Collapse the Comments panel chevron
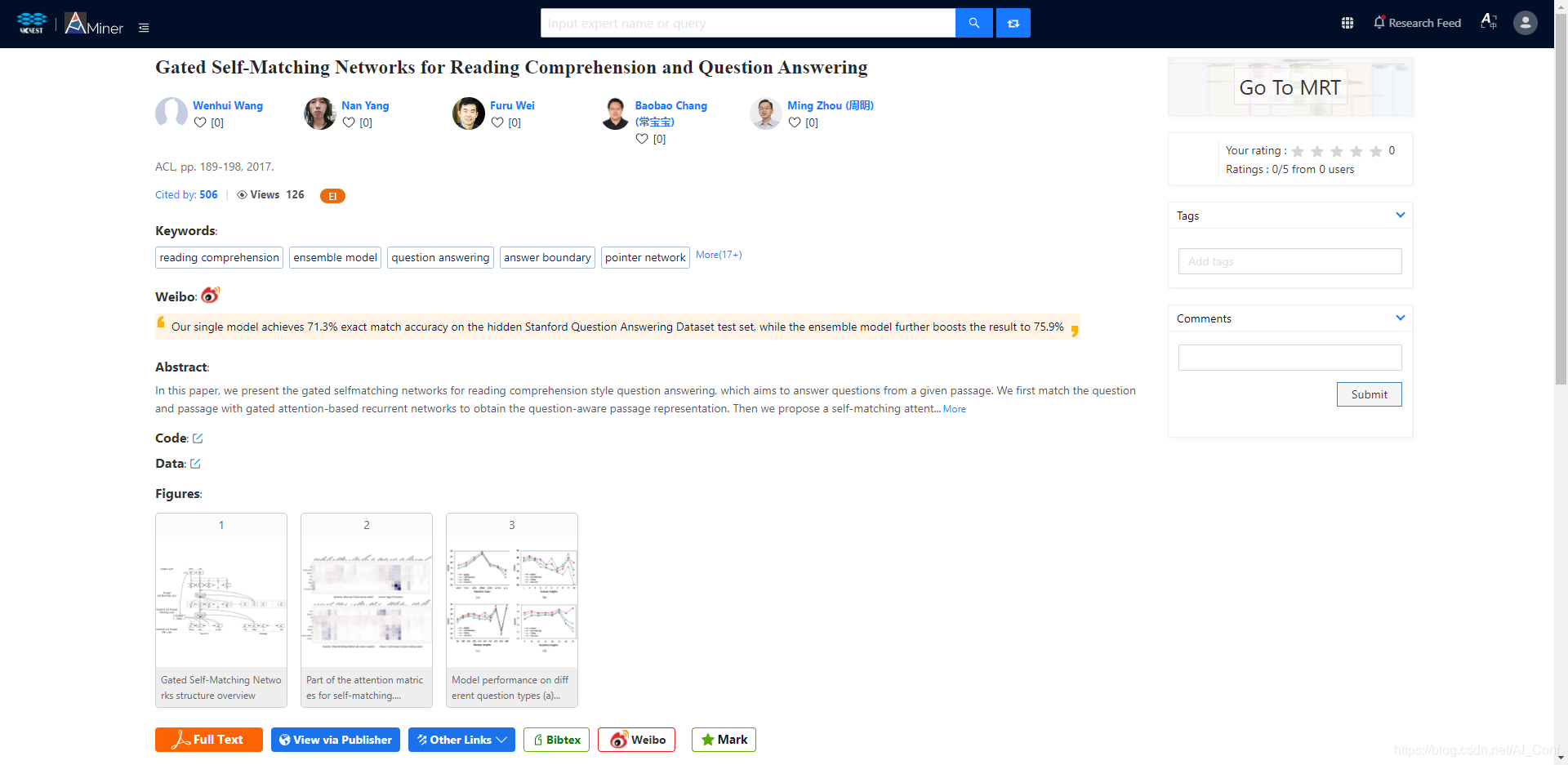Image resolution: width=1568 pixels, height=765 pixels. click(x=1401, y=318)
